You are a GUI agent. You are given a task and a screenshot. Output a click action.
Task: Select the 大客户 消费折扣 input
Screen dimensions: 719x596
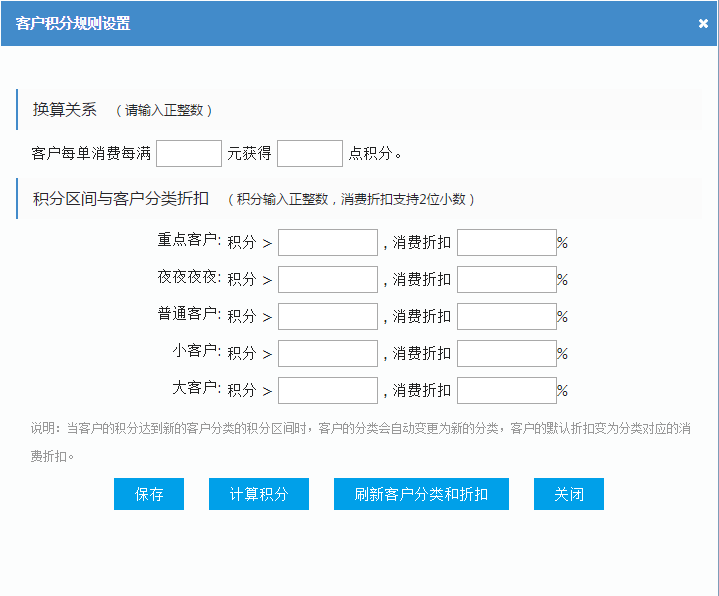coord(506,391)
